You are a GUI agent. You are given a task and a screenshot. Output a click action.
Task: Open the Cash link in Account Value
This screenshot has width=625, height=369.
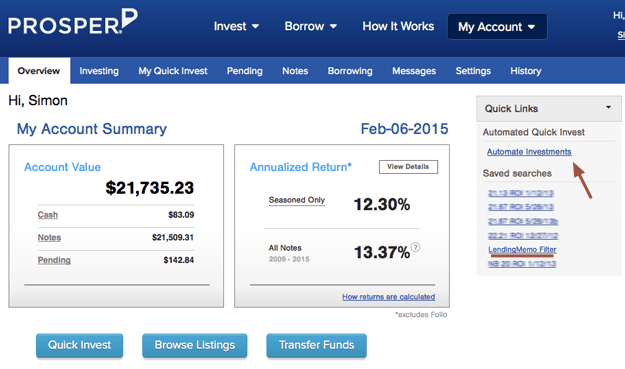point(48,215)
